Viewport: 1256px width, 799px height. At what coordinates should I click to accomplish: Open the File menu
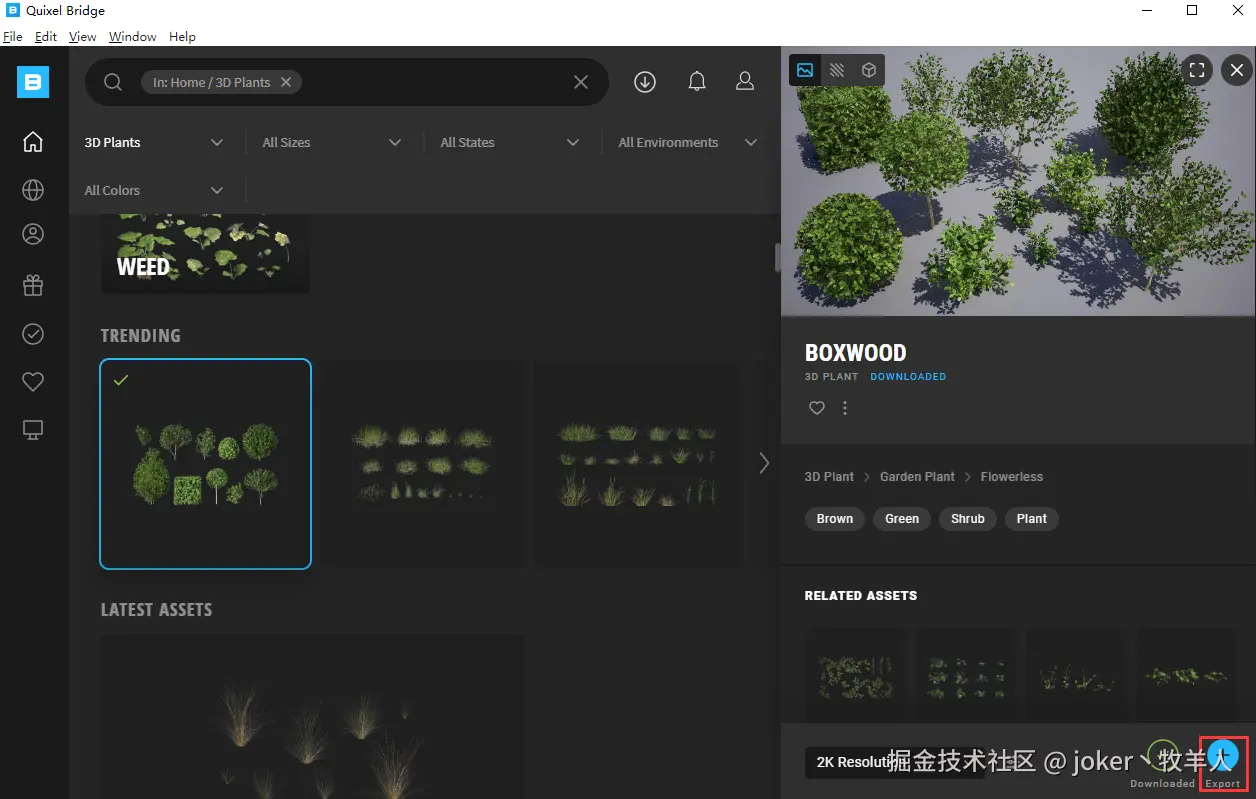[12, 36]
